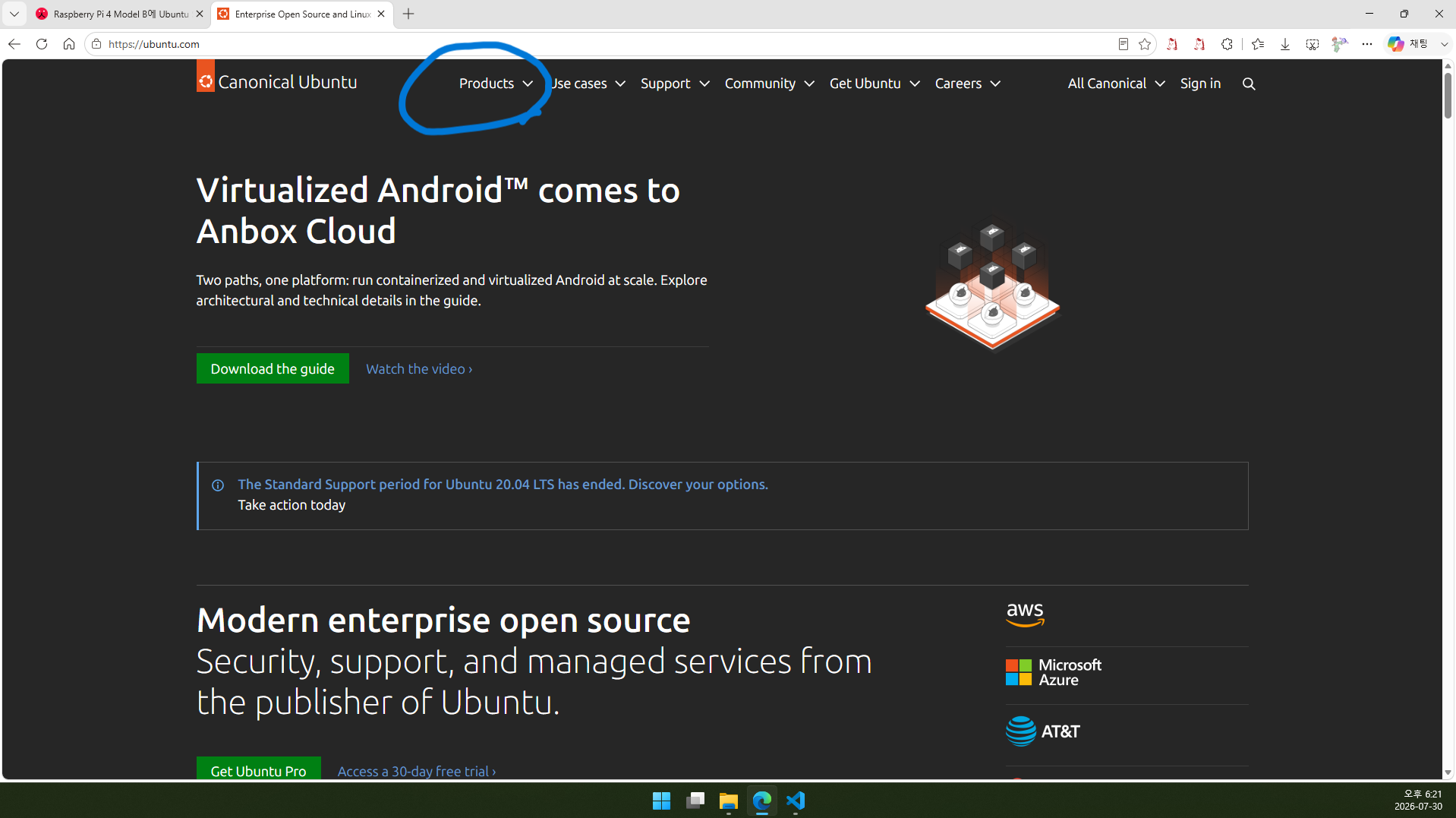The height and width of the screenshot is (818, 1456).
Task: Close the Enterprise Open Source and Linux tab
Action: [381, 14]
